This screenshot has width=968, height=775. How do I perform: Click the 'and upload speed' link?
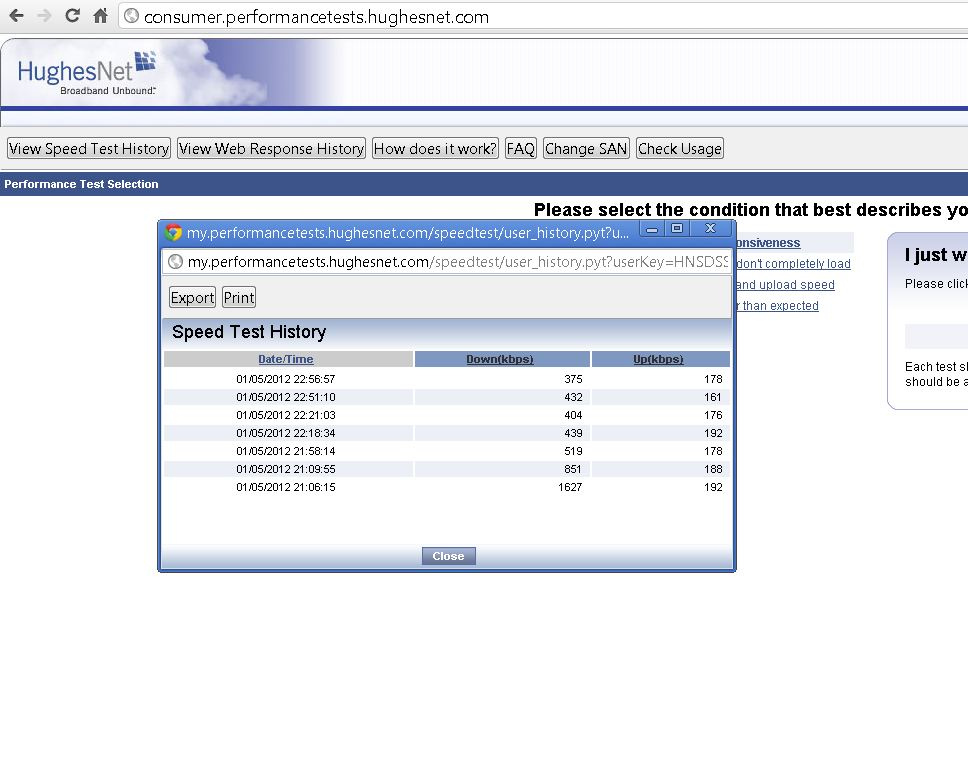click(x=785, y=285)
